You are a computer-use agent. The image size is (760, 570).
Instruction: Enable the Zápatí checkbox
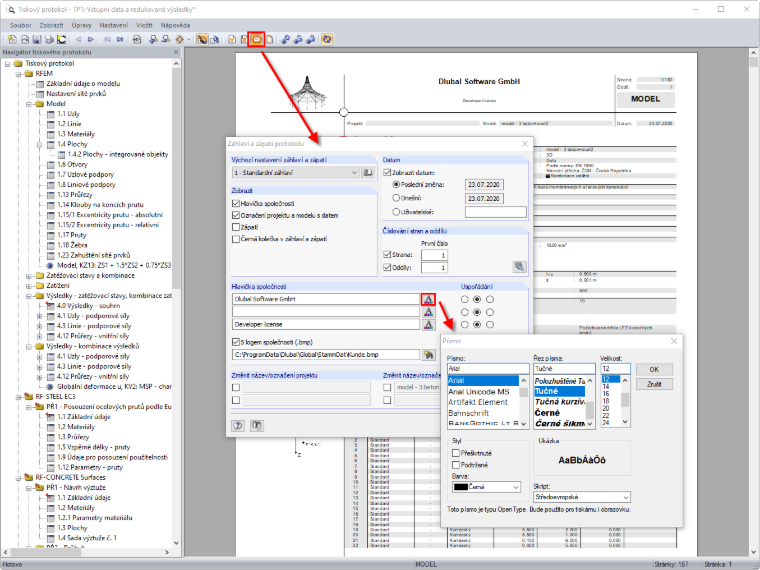(x=236, y=227)
